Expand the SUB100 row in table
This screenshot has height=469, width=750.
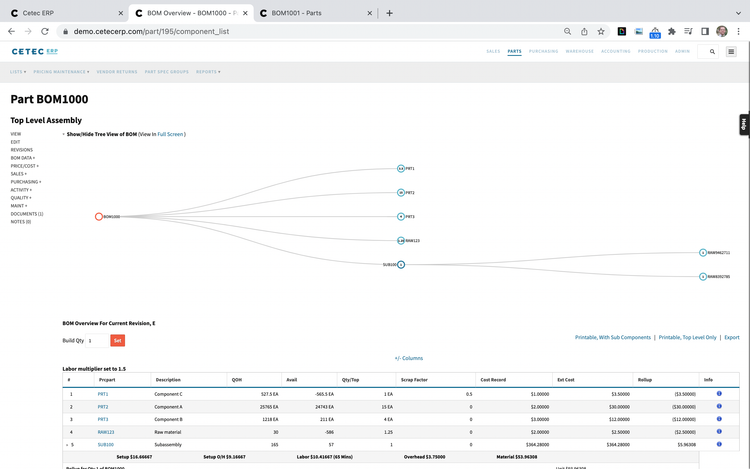68,444
